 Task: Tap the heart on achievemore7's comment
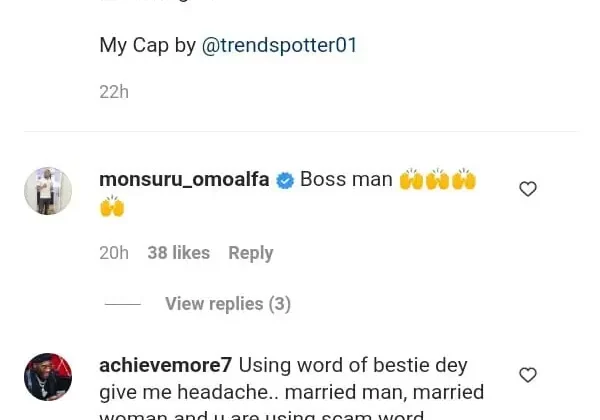point(528,375)
